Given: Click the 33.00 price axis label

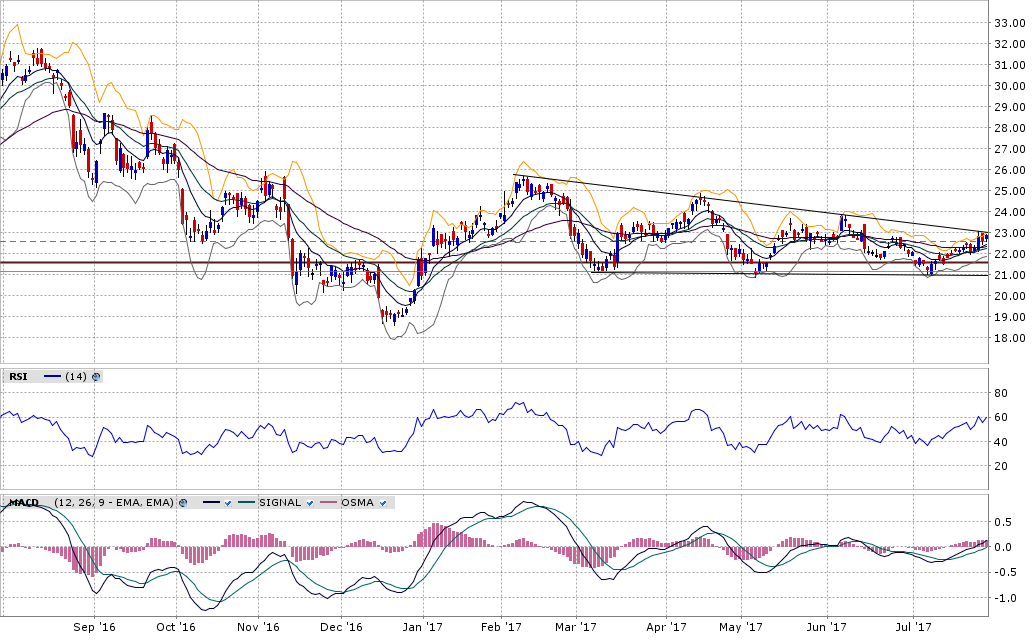Looking at the screenshot, I should pyautogui.click(x=1008, y=23).
